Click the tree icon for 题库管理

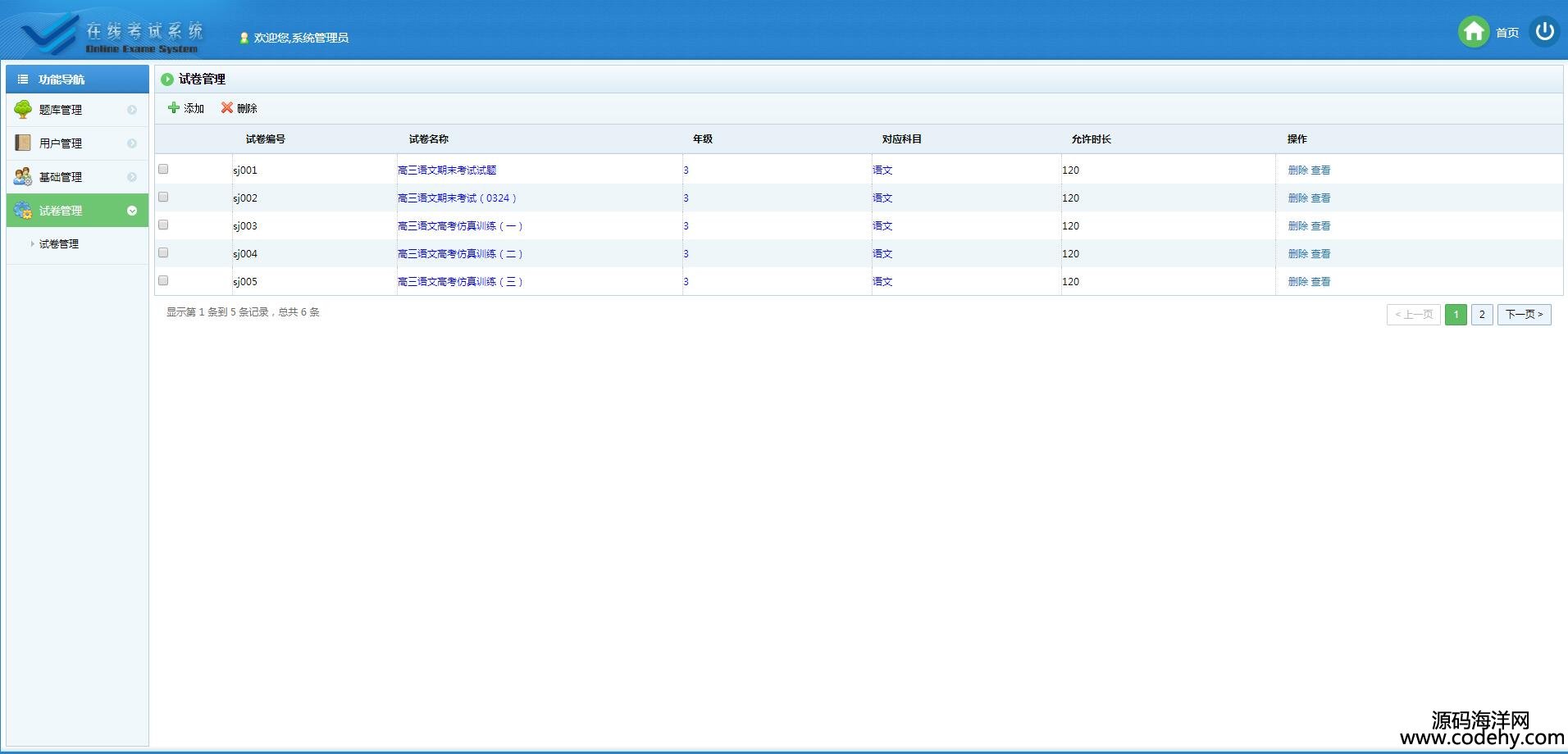[23, 110]
